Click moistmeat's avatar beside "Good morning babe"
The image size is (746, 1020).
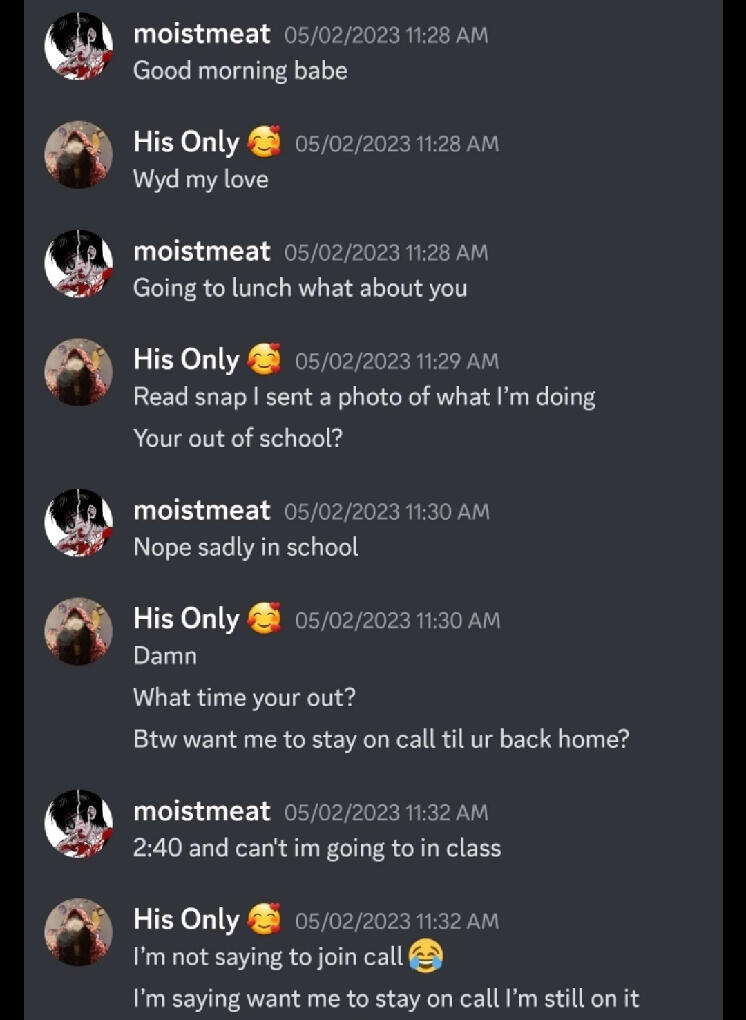pyautogui.click(x=79, y=46)
